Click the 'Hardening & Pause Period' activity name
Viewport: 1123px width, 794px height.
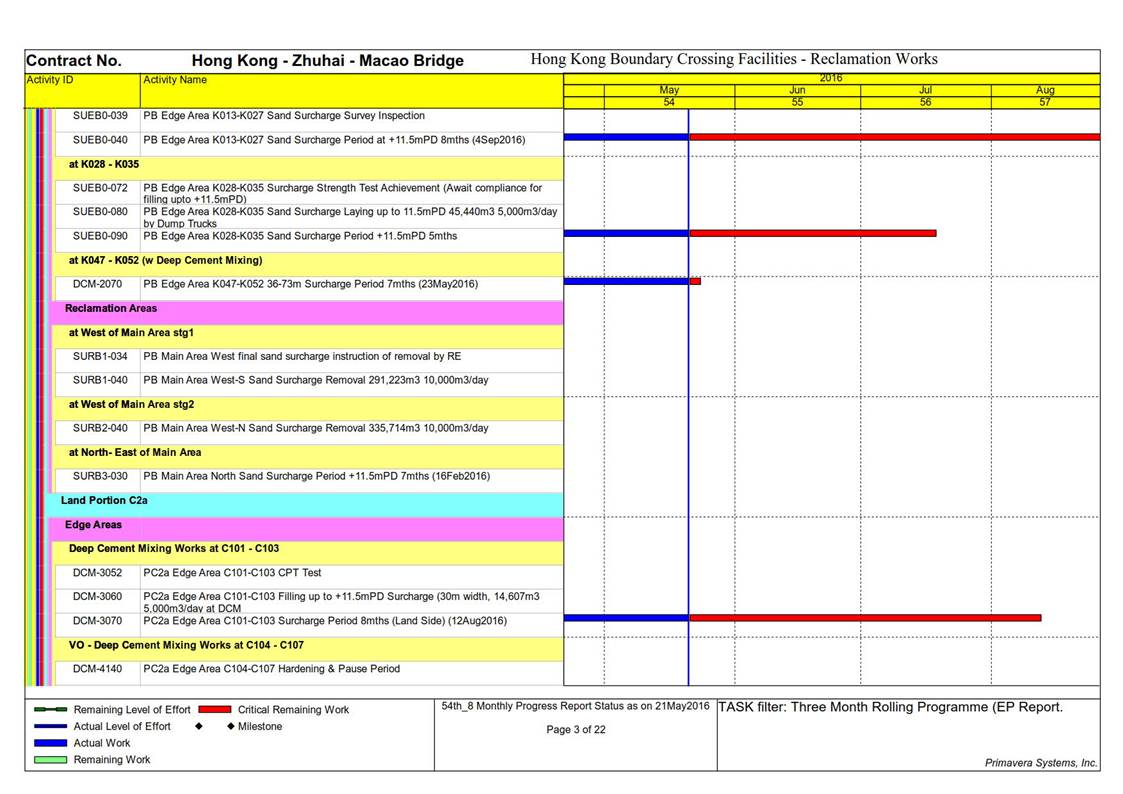[x=271, y=669]
